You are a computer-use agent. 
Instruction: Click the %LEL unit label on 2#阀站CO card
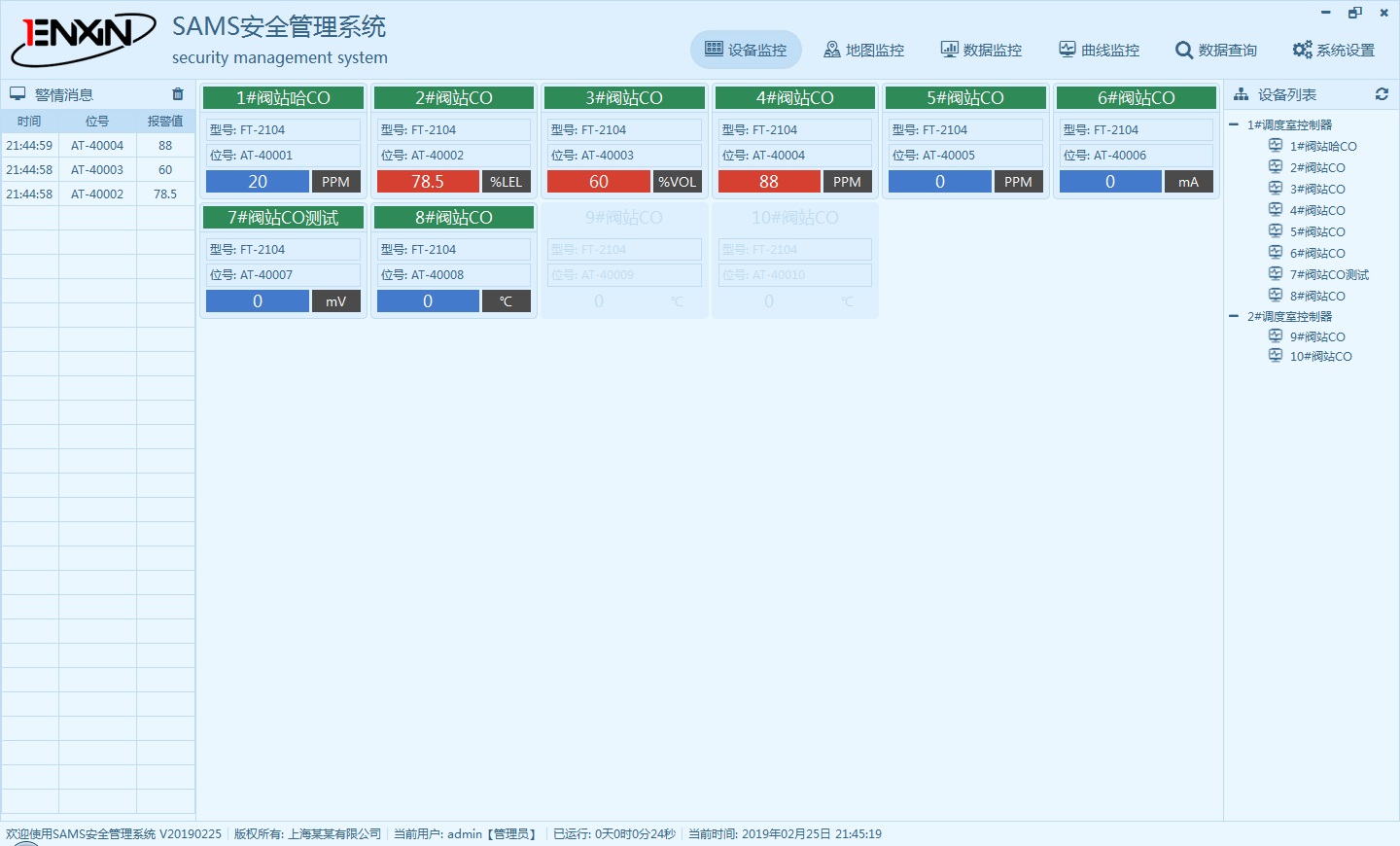click(507, 182)
